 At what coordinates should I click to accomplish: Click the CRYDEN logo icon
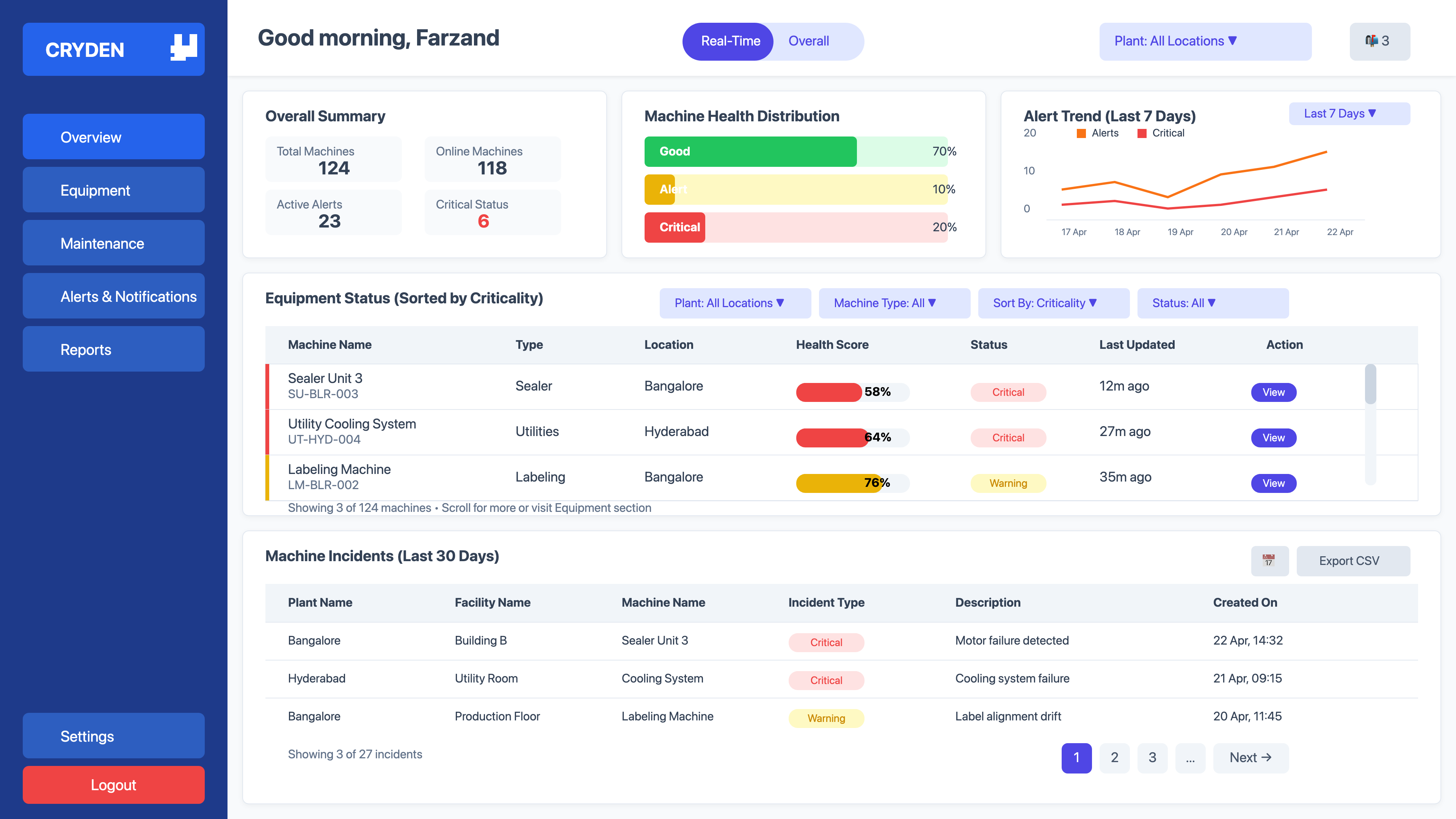tap(184, 47)
